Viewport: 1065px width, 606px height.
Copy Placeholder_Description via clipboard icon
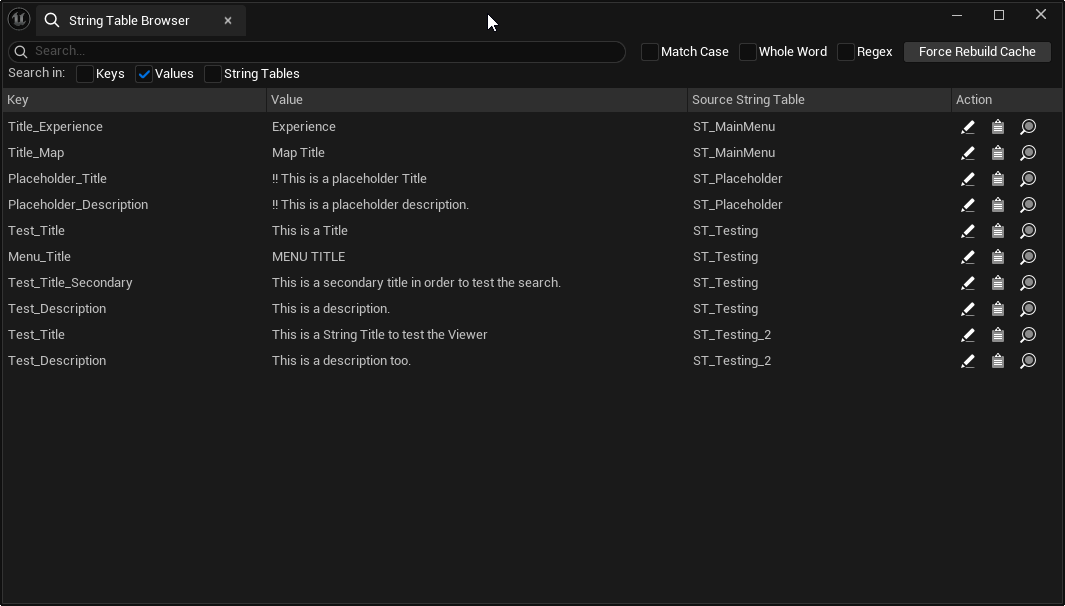point(998,204)
